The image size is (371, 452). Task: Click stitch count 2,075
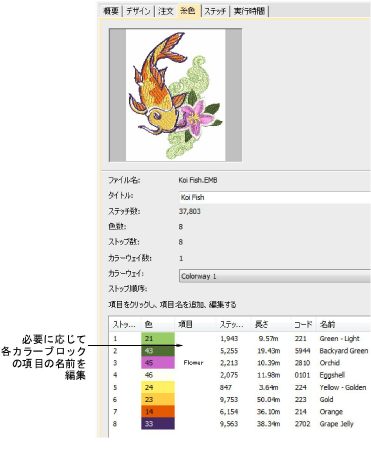pos(229,375)
